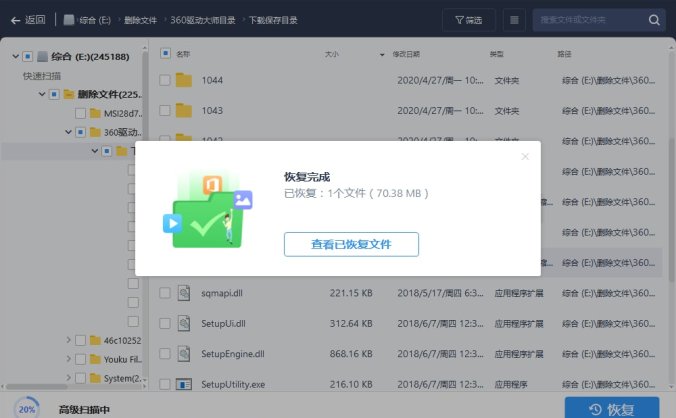The height and width of the screenshot is (418, 676).
Task: Click the SetupEngine.dll file icon
Action: (x=184, y=354)
